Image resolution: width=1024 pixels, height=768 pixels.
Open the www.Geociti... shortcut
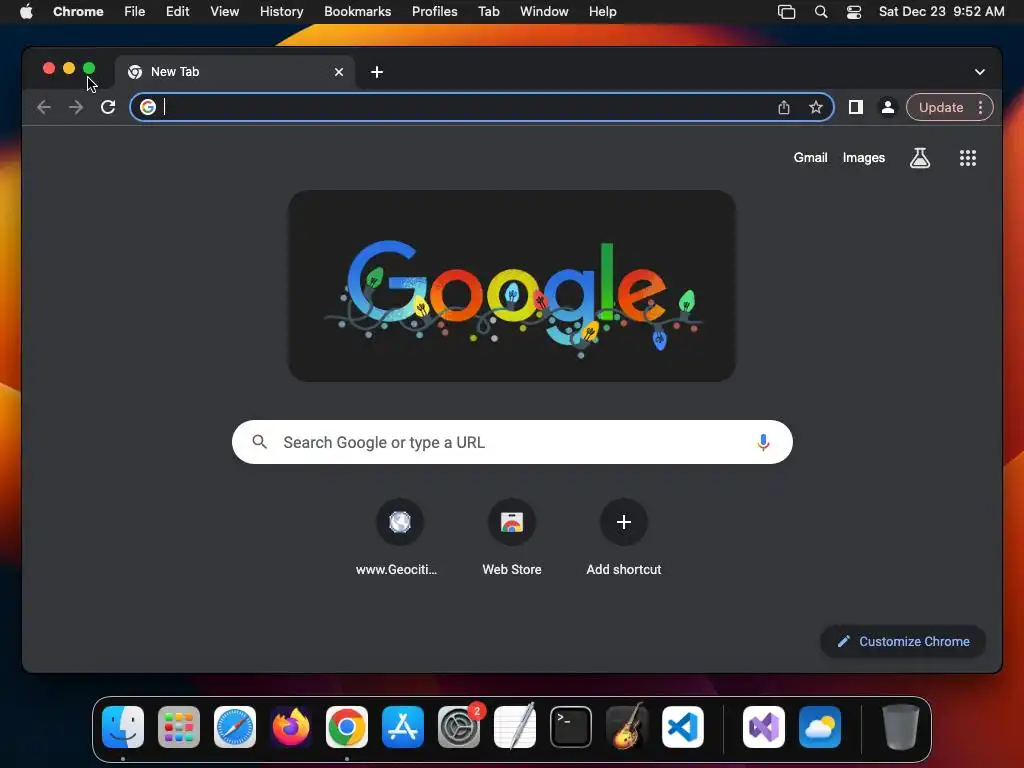(x=399, y=537)
